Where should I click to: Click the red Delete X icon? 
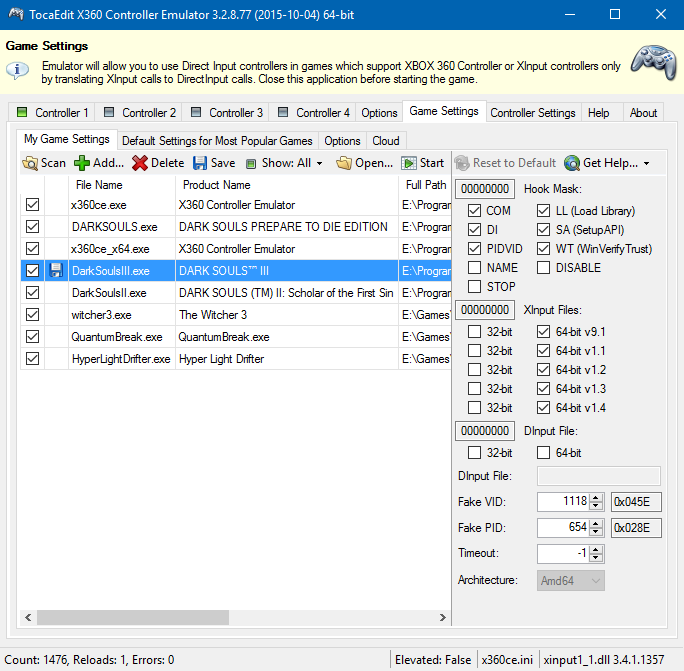pyautogui.click(x=140, y=163)
